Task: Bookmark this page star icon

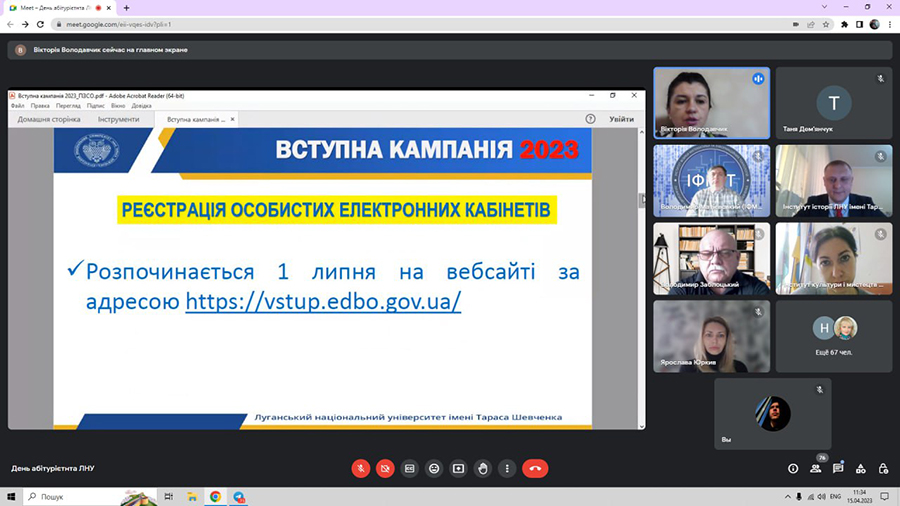Action: (826, 25)
